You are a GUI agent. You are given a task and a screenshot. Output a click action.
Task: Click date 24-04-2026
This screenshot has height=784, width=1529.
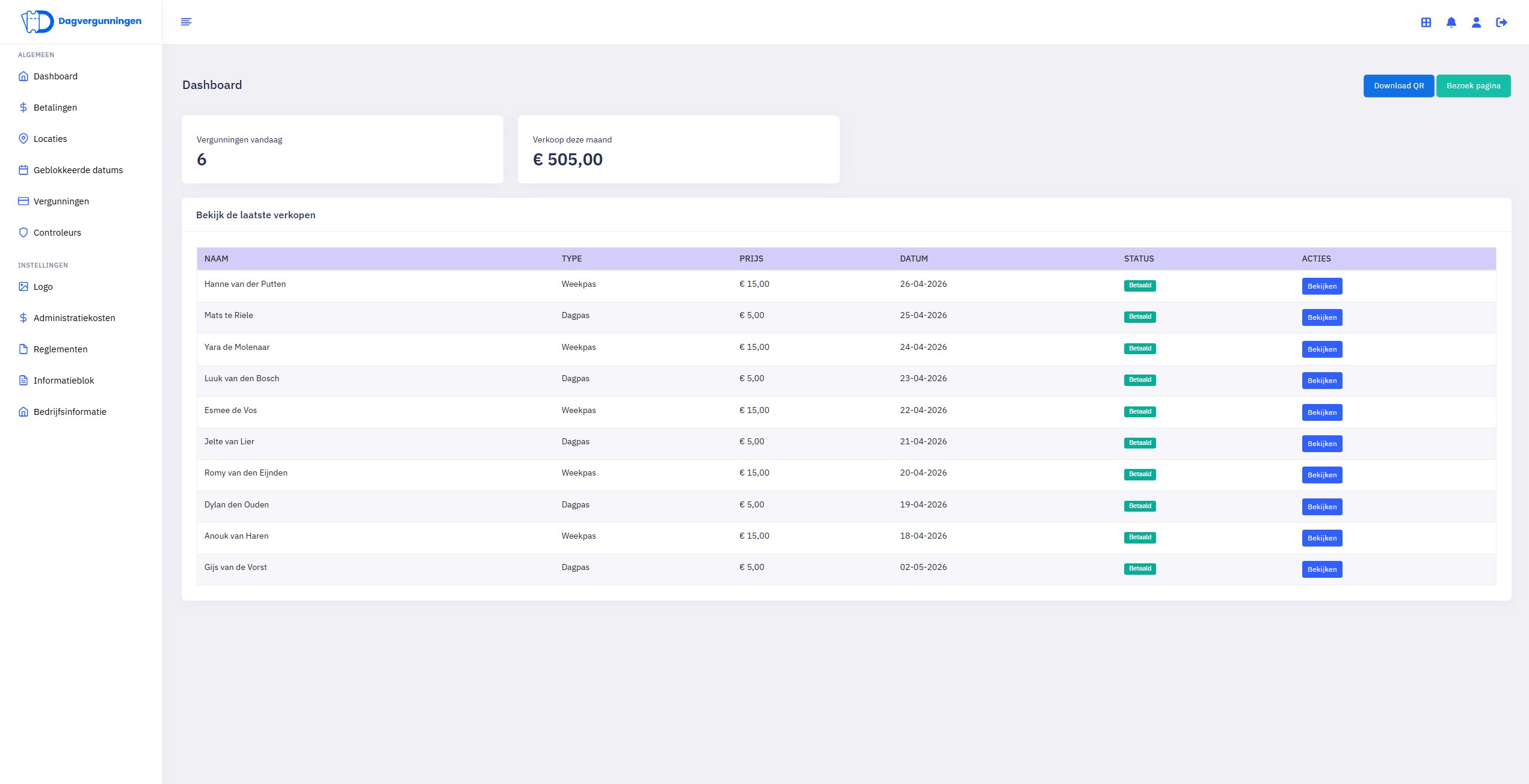[x=923, y=347]
